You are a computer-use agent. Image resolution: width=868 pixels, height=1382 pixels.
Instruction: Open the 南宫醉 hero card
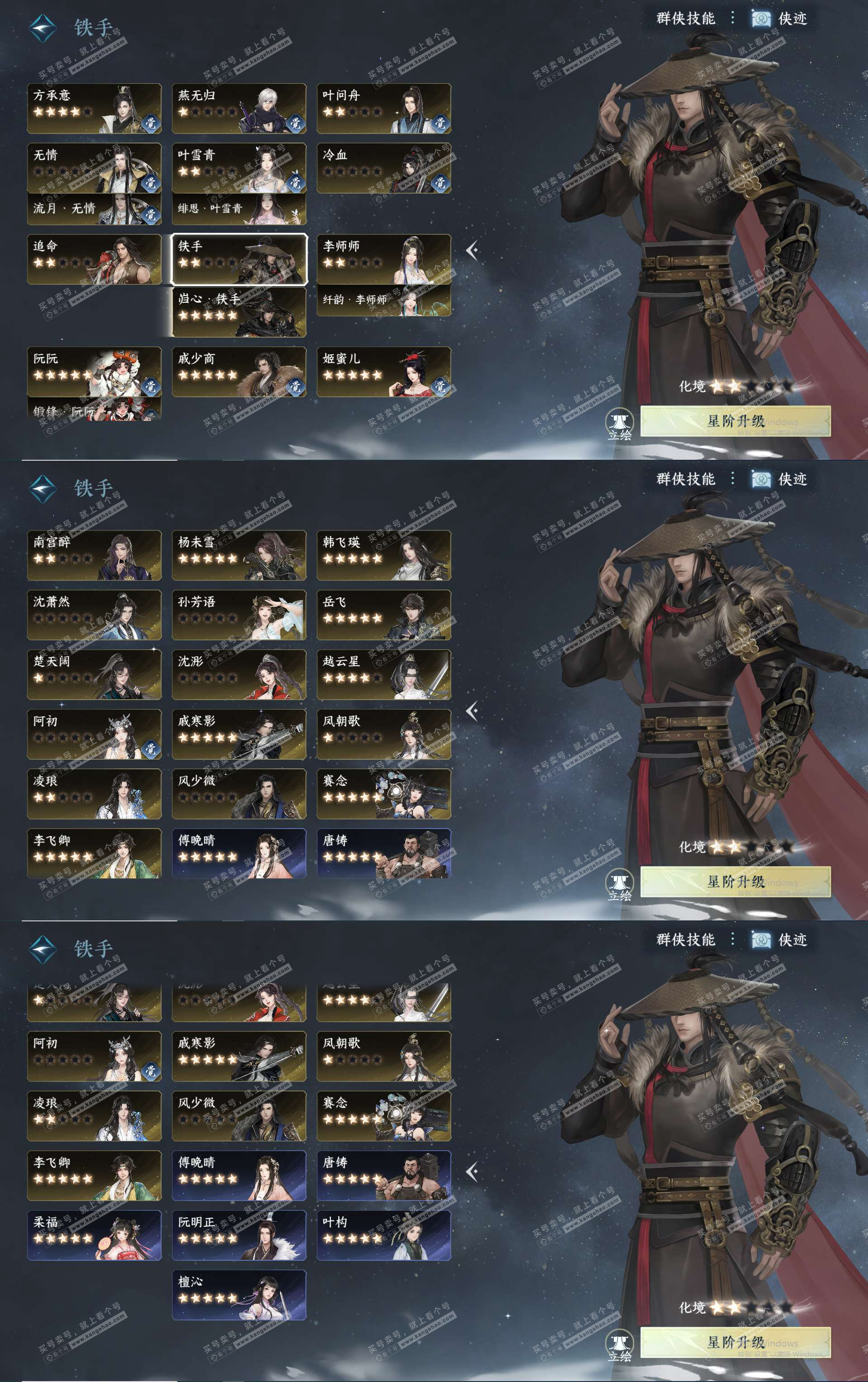click(94, 556)
